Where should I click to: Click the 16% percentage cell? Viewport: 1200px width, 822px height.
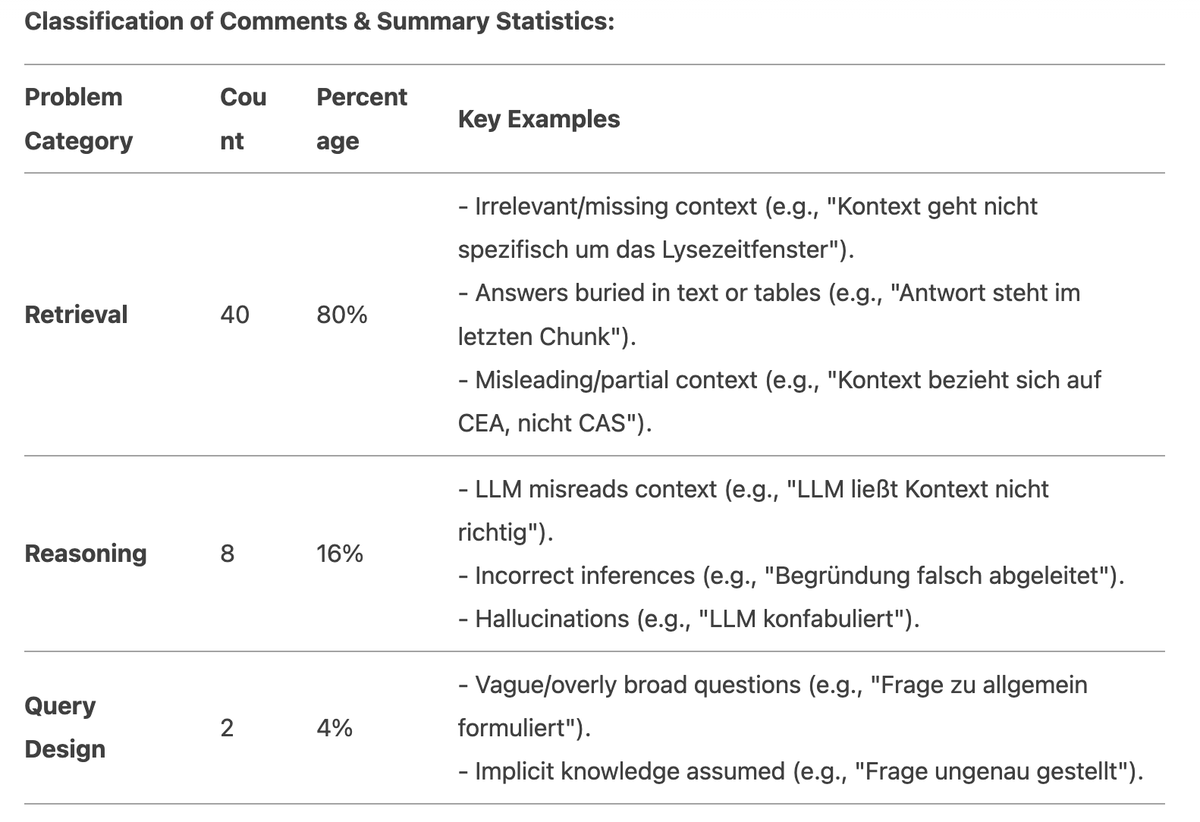click(340, 553)
